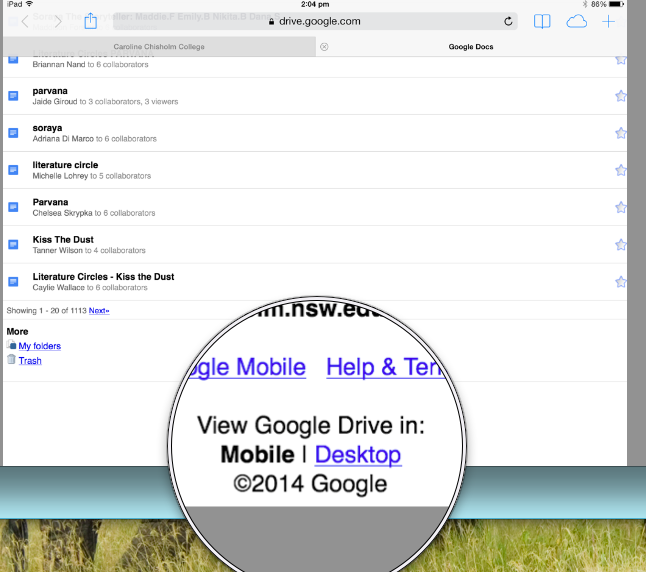Open My folders link
The width and height of the screenshot is (646, 572).
pos(40,346)
